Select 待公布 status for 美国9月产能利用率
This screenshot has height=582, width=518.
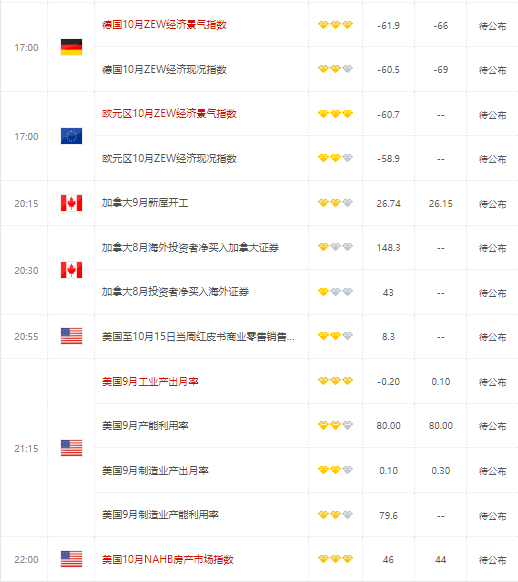[492, 426]
